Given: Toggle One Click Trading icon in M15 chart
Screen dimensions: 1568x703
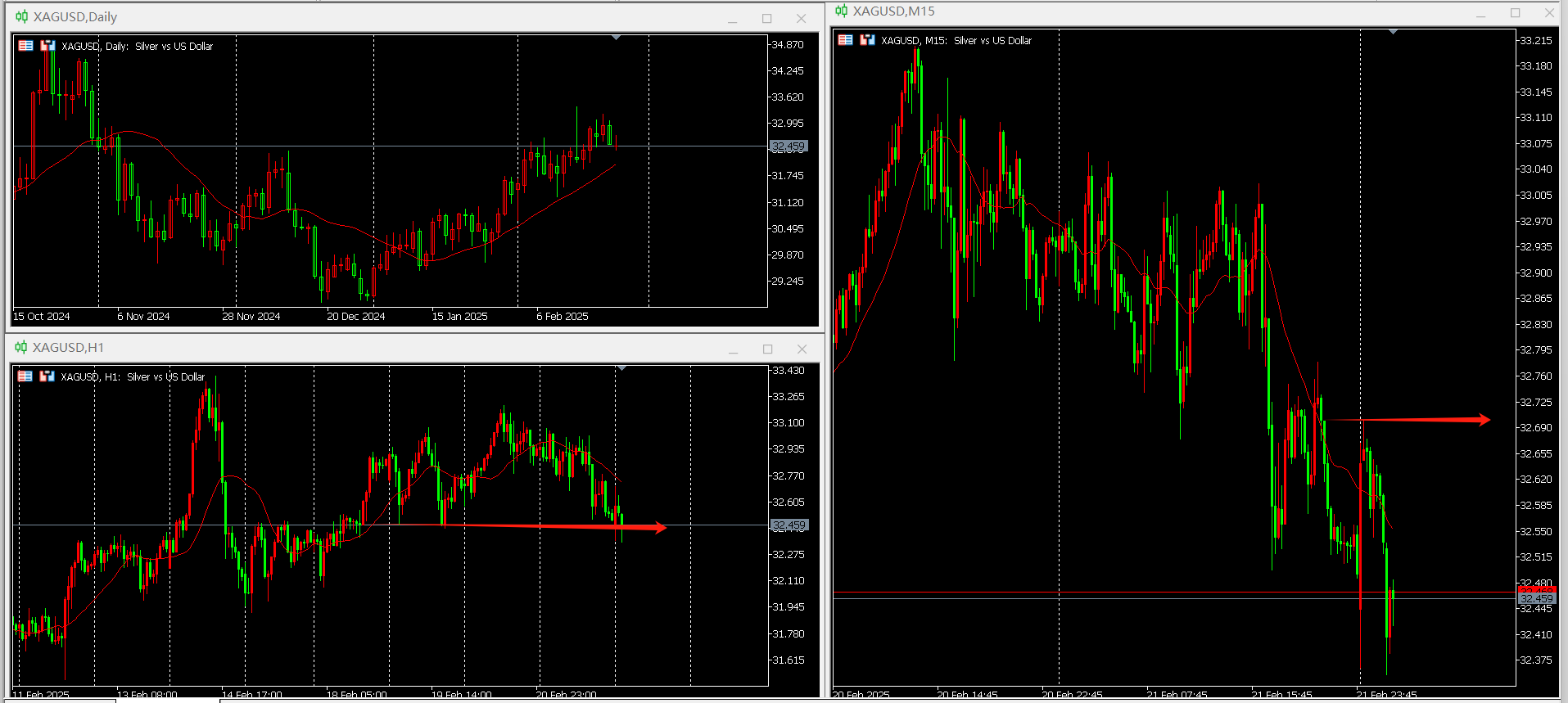Looking at the screenshot, I should tap(867, 40).
